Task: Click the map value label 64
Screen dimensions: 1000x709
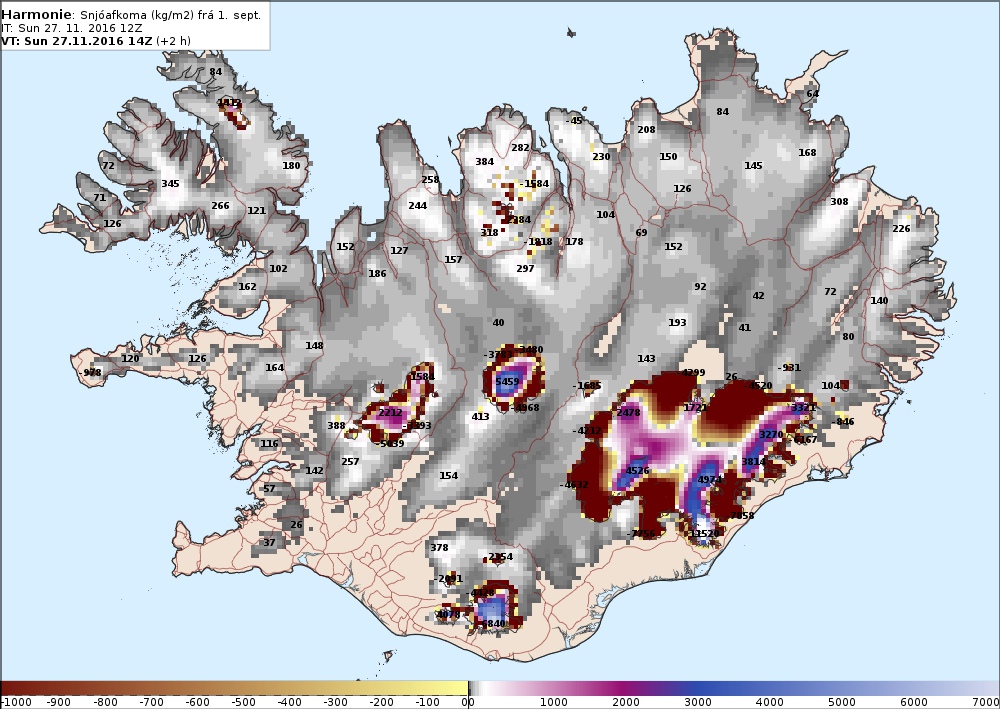Action: (812, 93)
